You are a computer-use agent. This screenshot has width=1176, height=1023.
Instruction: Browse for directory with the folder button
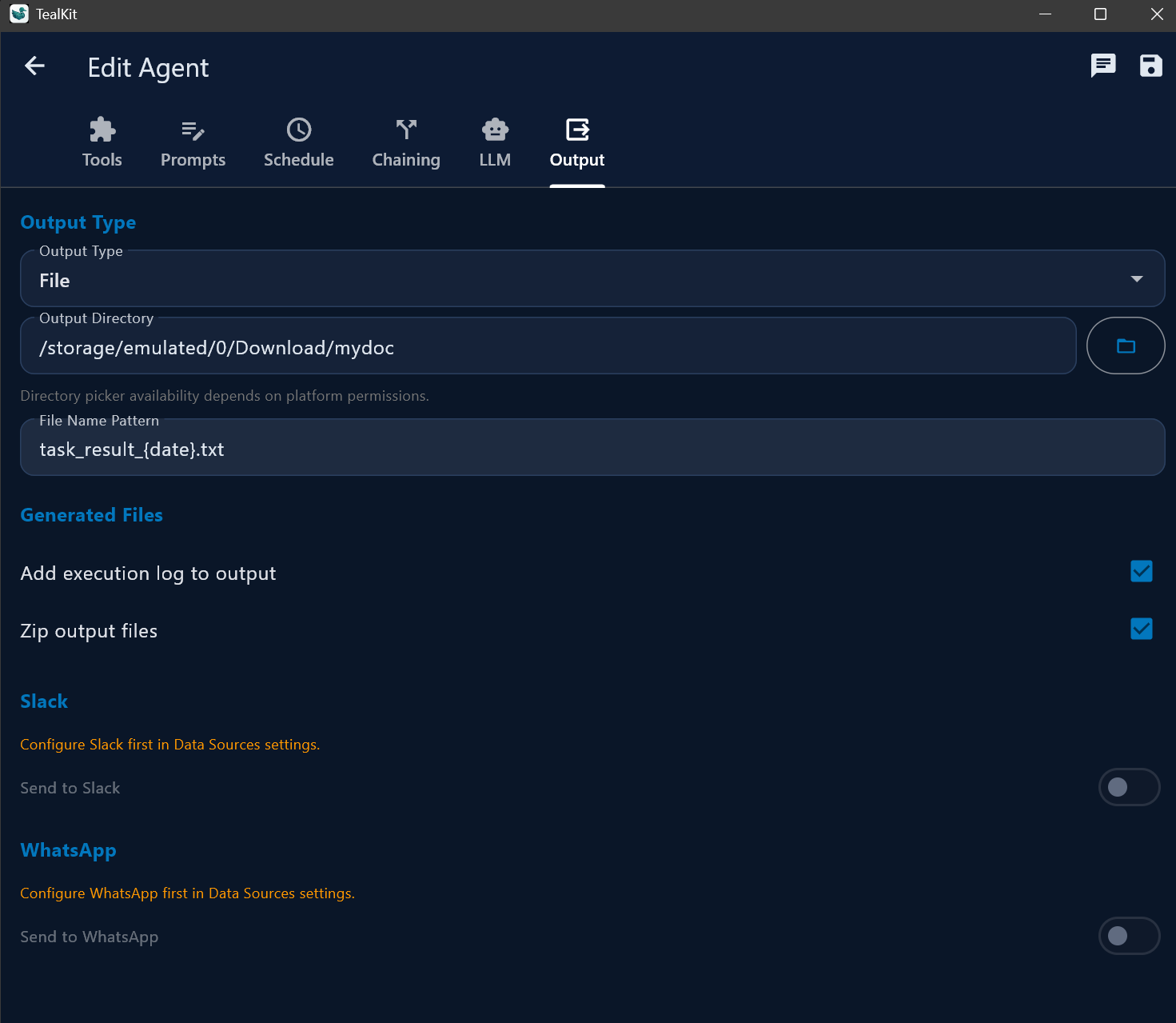pos(1126,346)
